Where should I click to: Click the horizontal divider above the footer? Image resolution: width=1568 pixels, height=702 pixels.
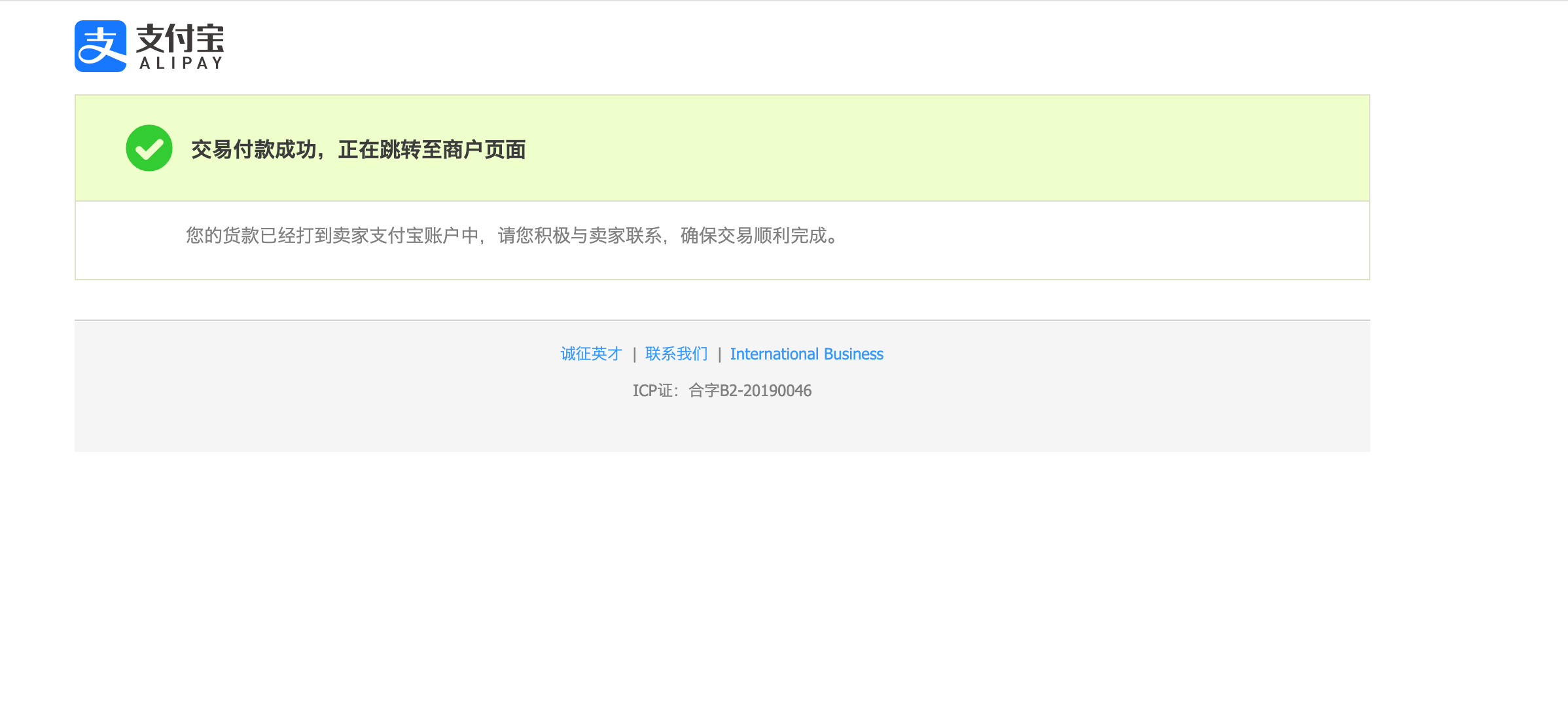coord(722,320)
